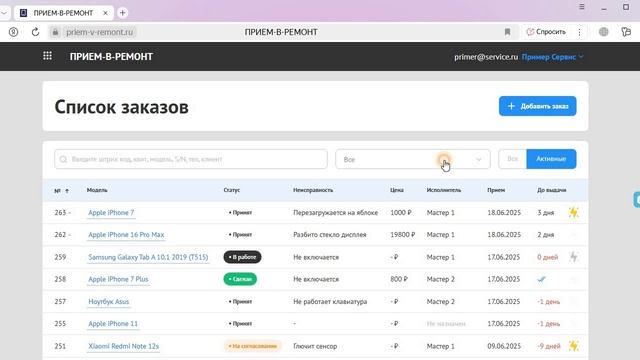The width and height of the screenshot is (640, 360).
Task: Bookmark this page with the bookmark icon
Action: pyautogui.click(x=507, y=32)
